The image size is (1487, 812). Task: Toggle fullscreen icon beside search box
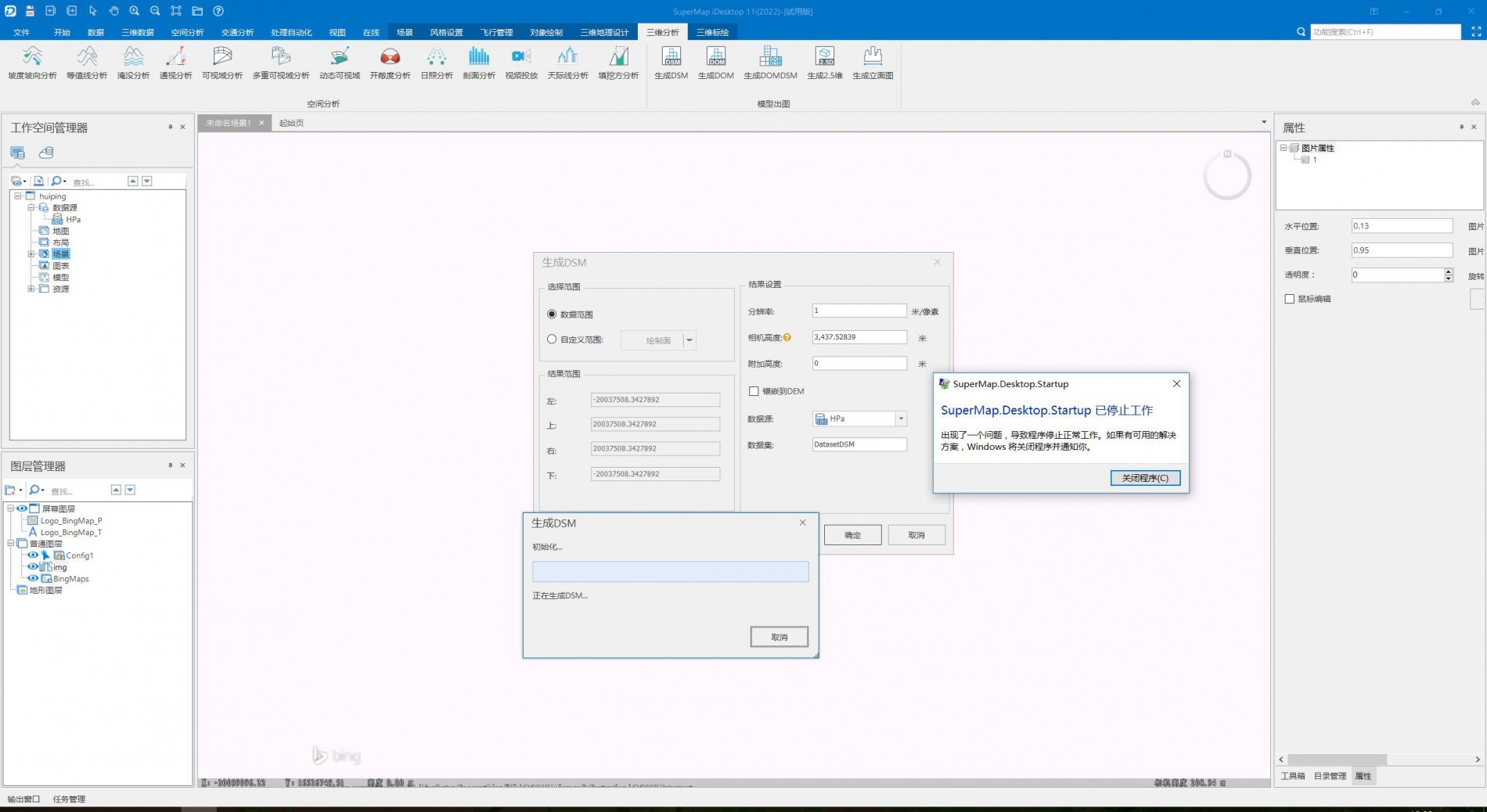[1476, 32]
